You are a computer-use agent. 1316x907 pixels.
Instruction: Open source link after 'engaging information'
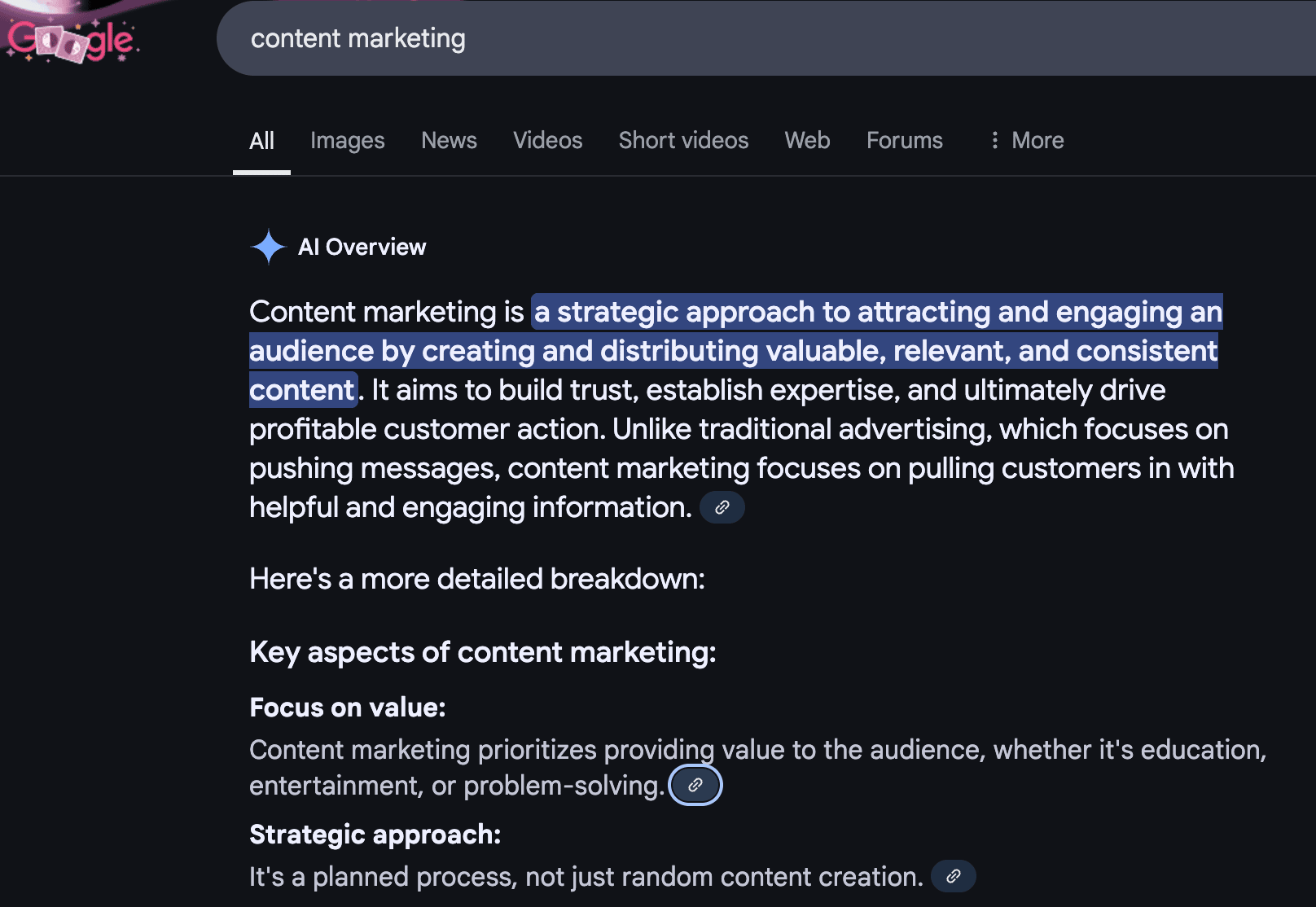[722, 507]
